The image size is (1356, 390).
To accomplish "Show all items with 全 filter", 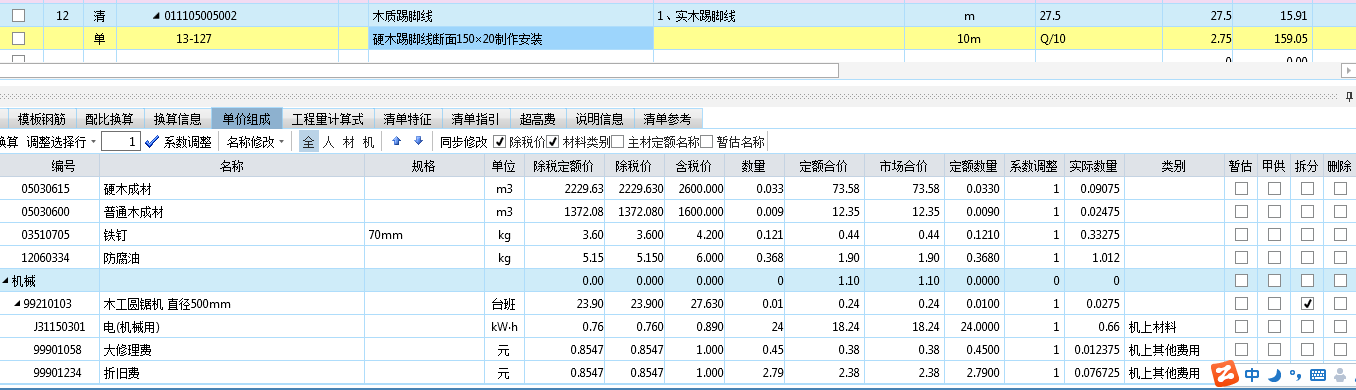I will tap(308, 142).
